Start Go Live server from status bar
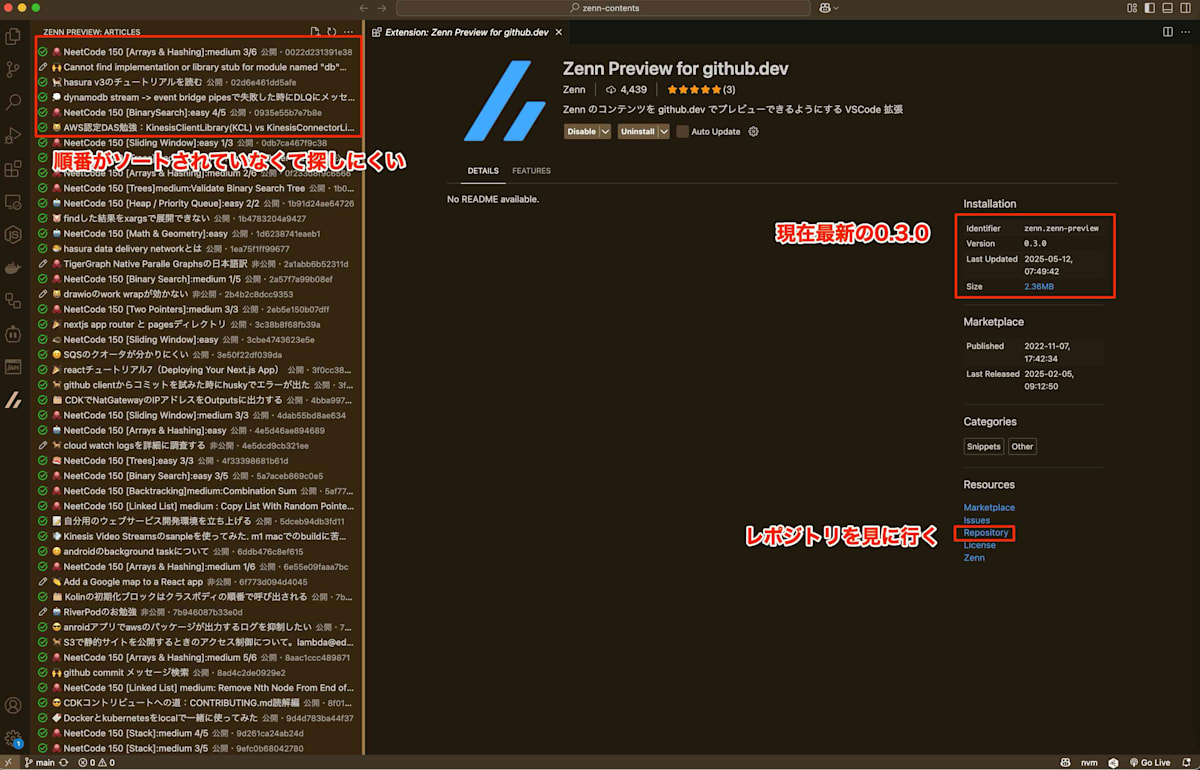Viewport: 1200px width, 770px height. point(1149,762)
